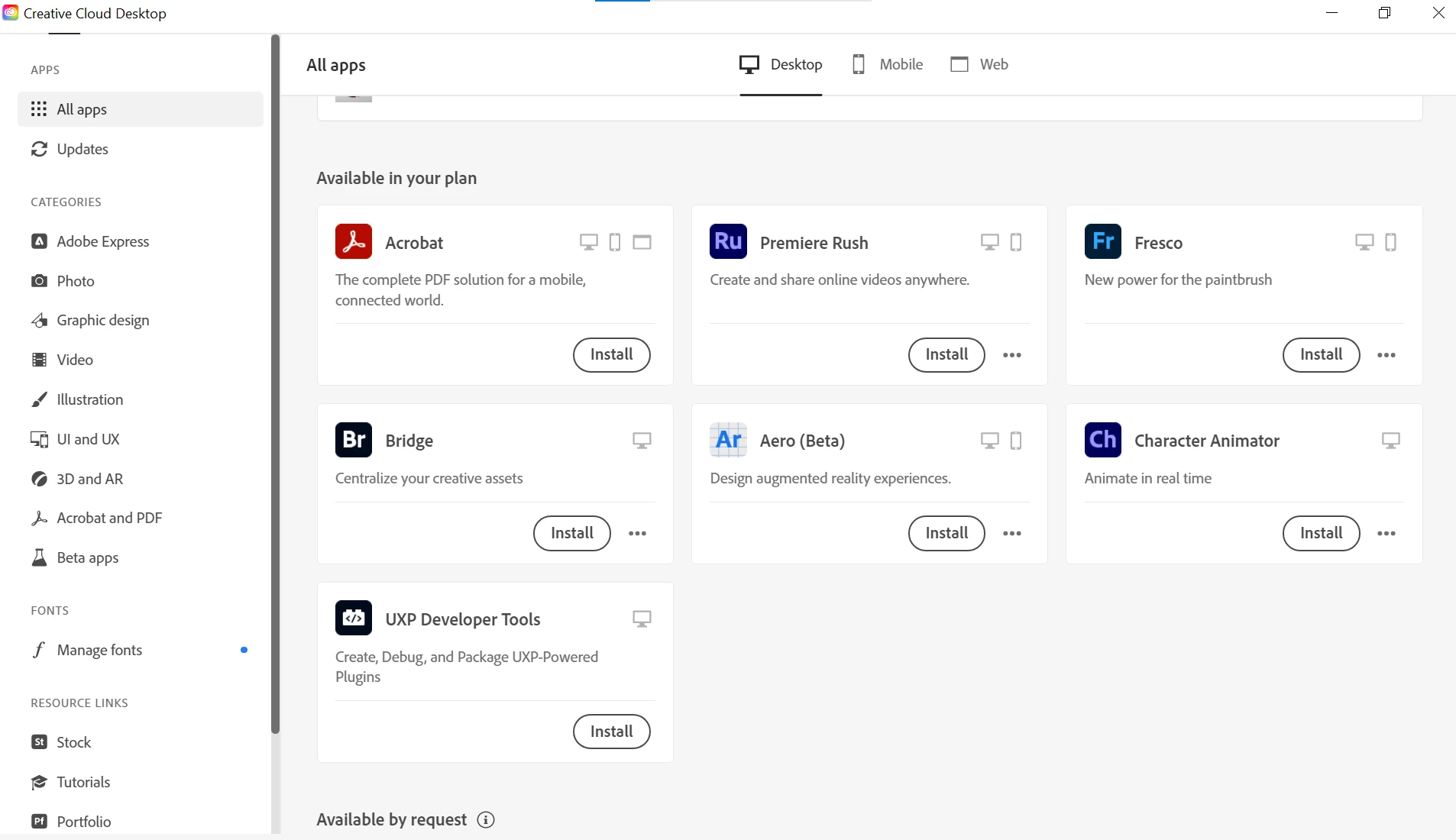Install Premiere Rush

pos(946,355)
